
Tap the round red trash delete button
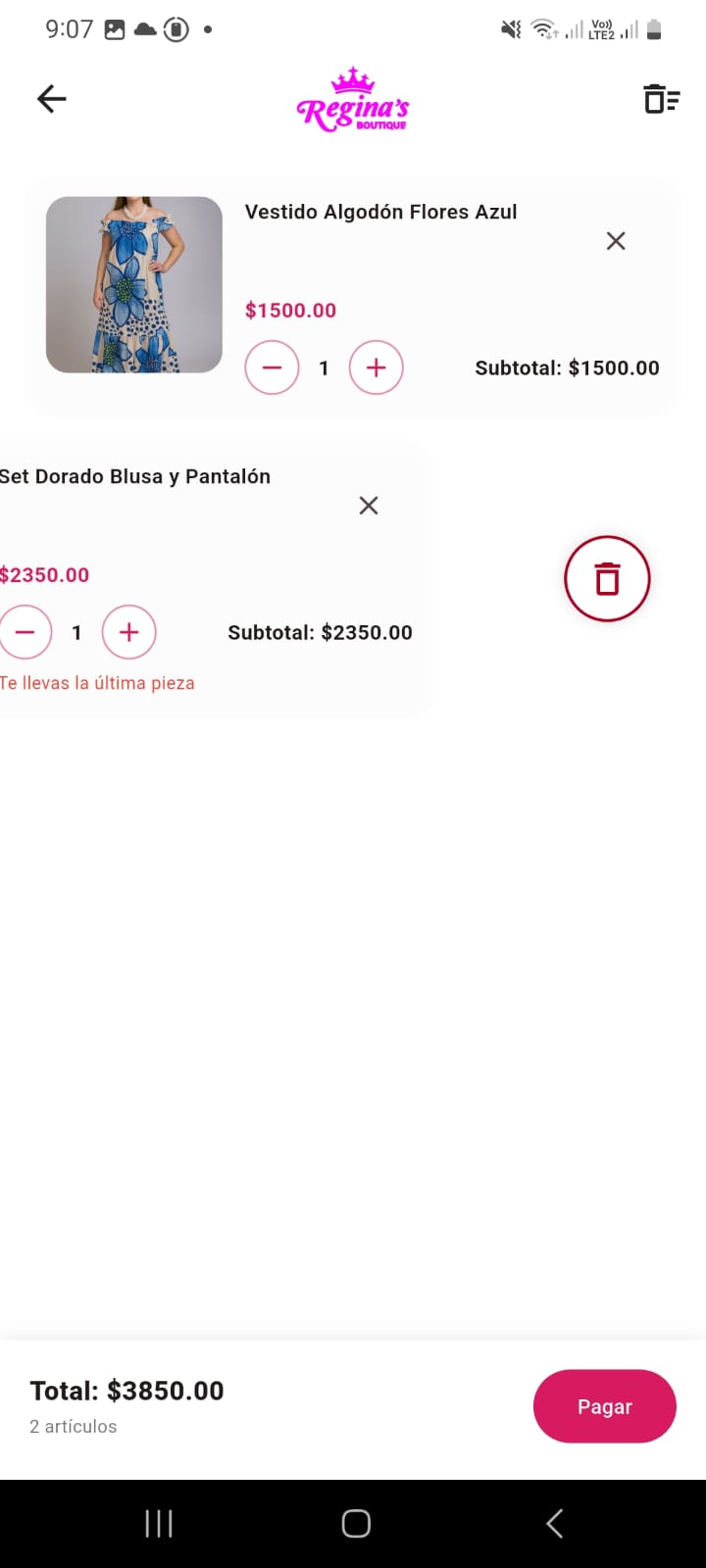coord(607,579)
